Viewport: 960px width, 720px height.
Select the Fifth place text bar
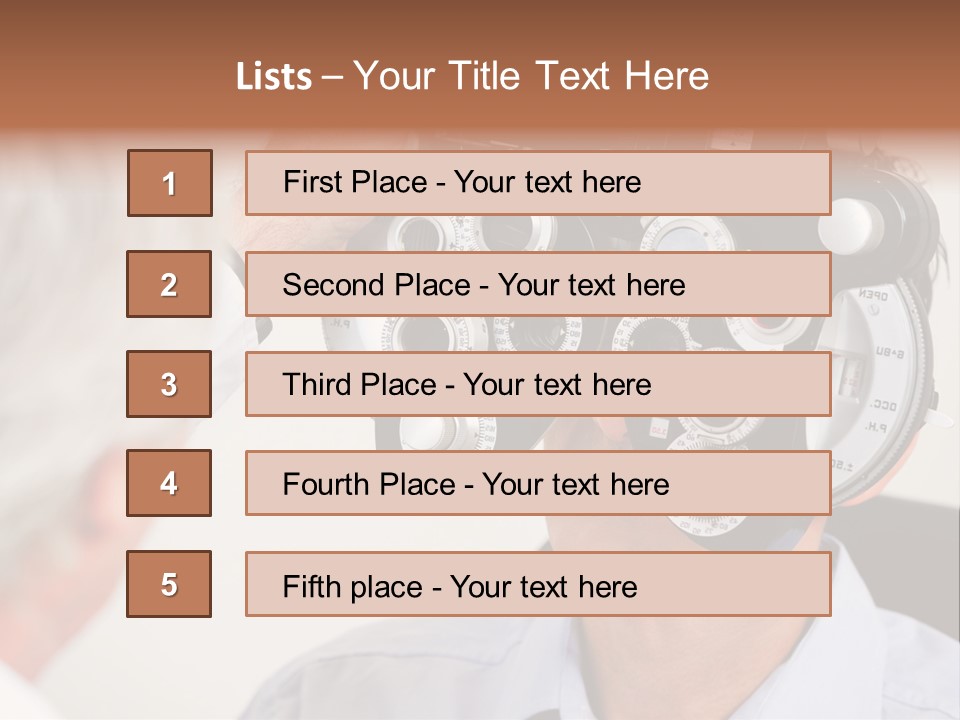tap(538, 584)
